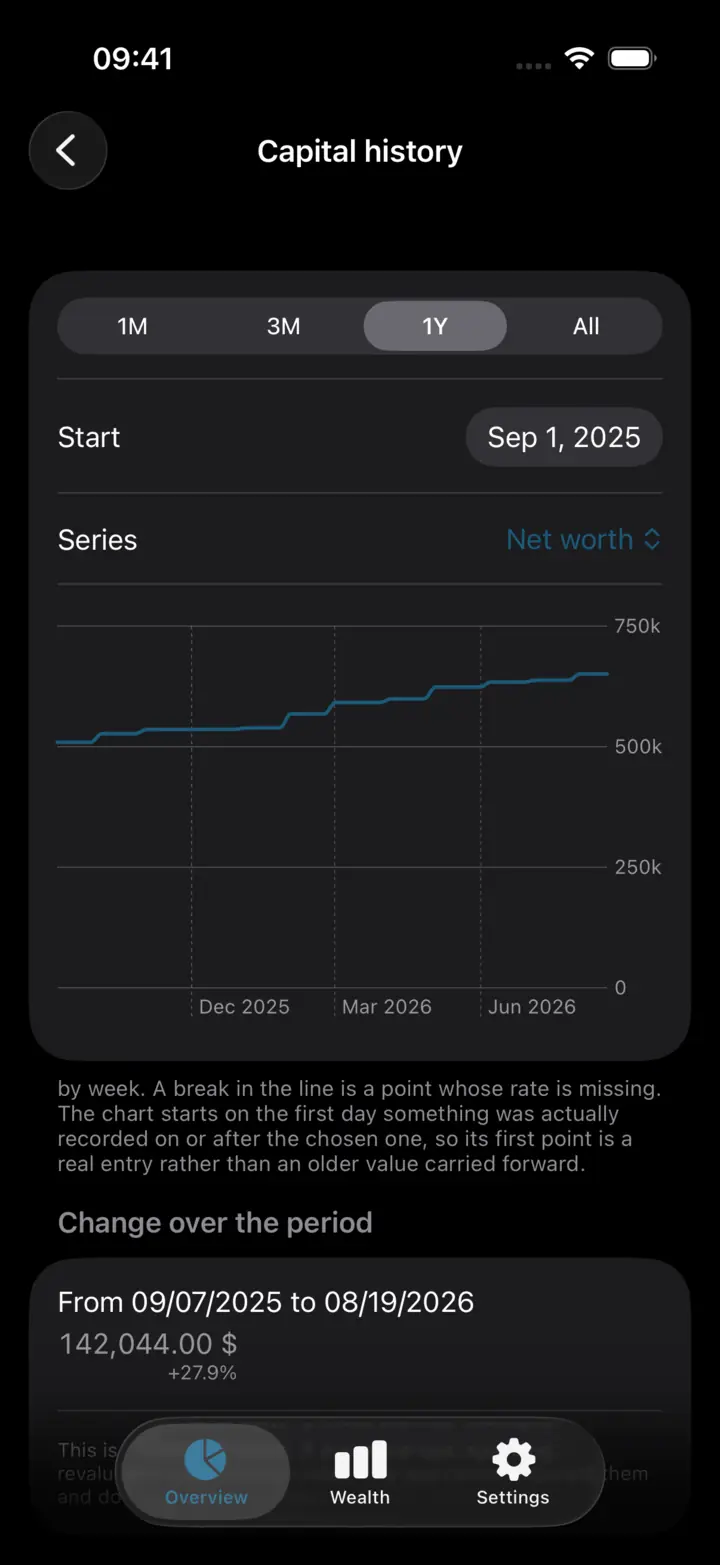Tap the Settings tab label
Screen dimensions: 720x1565
pyautogui.click(x=513, y=1497)
